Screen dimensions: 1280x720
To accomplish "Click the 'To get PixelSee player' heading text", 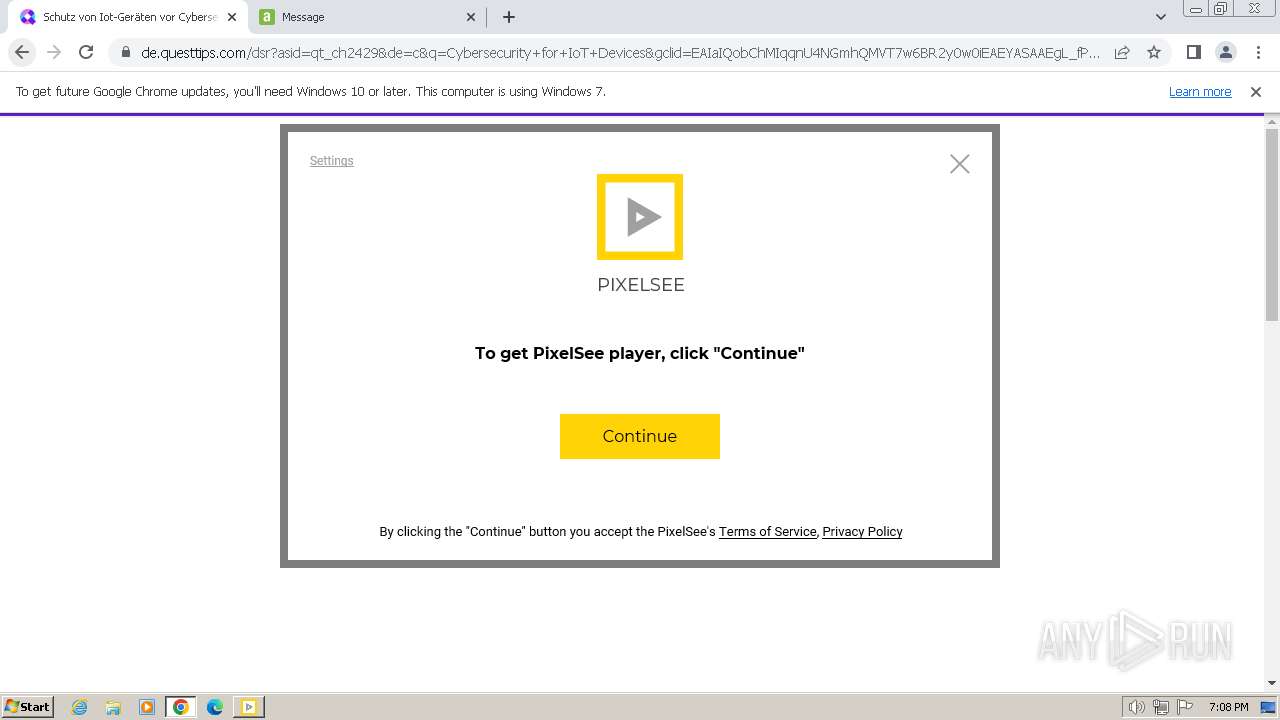I will (x=640, y=353).
